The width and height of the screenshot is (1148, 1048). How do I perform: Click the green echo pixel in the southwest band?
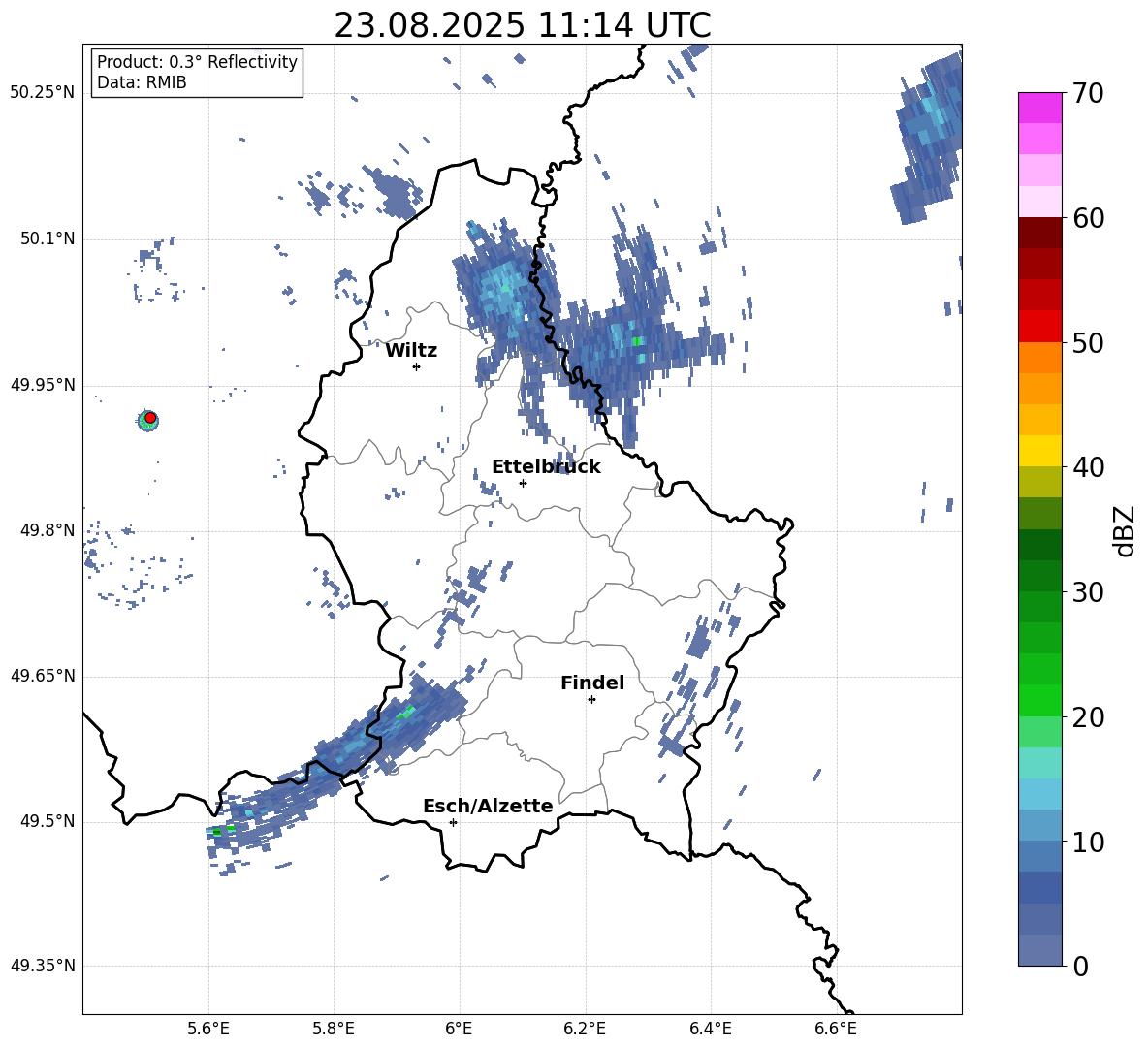coord(217,832)
